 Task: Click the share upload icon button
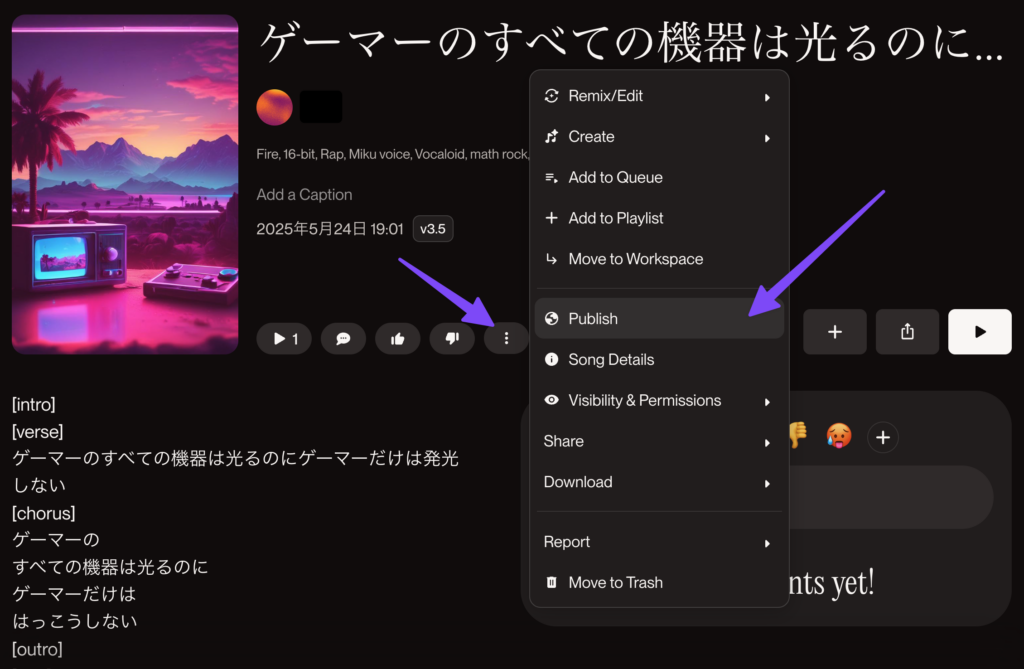pos(907,332)
